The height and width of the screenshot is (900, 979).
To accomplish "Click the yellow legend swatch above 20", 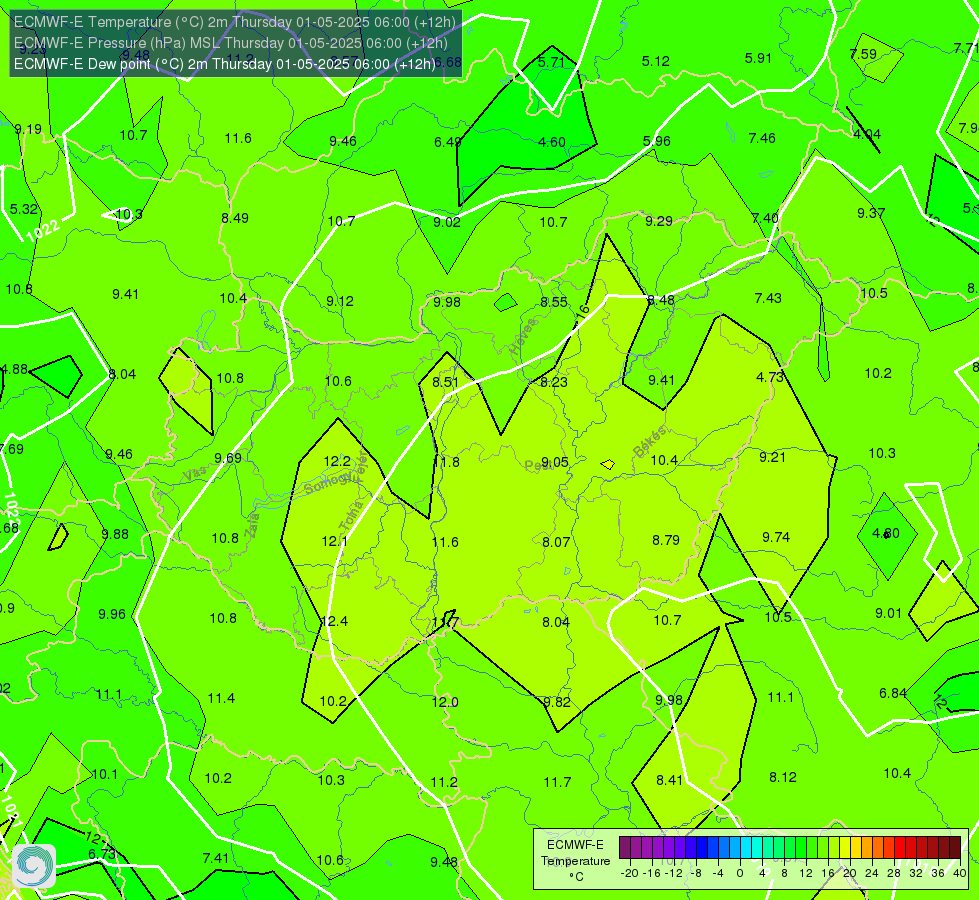I will pyautogui.click(x=845, y=848).
